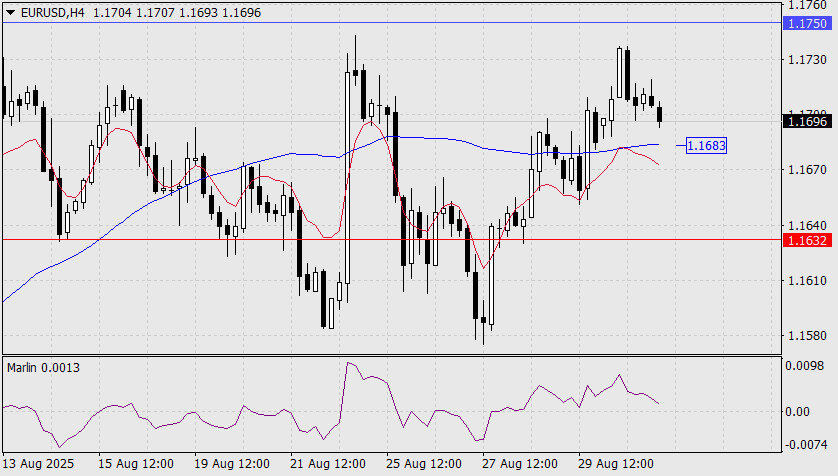Select the 1.1580 price axis value
Image resolution: width=838 pixels, height=476 pixels.
807,335
